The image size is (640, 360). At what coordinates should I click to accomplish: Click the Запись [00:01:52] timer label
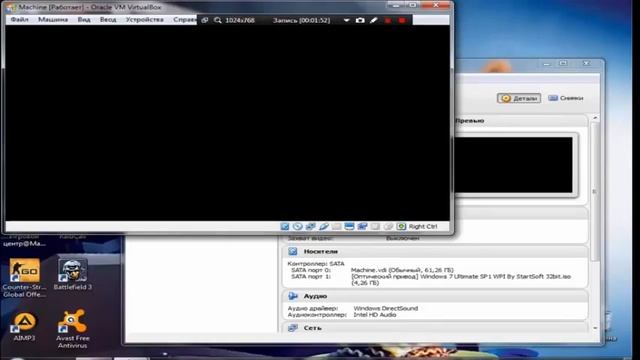click(301, 20)
